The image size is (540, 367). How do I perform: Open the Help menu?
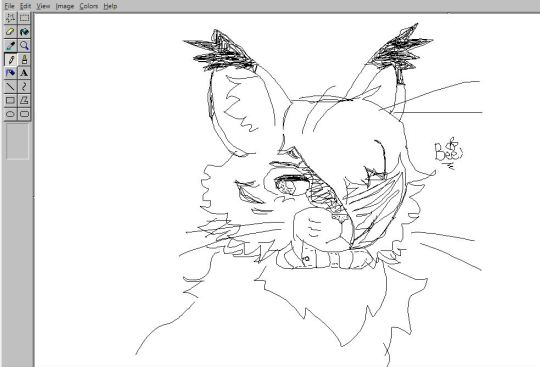[110, 6]
